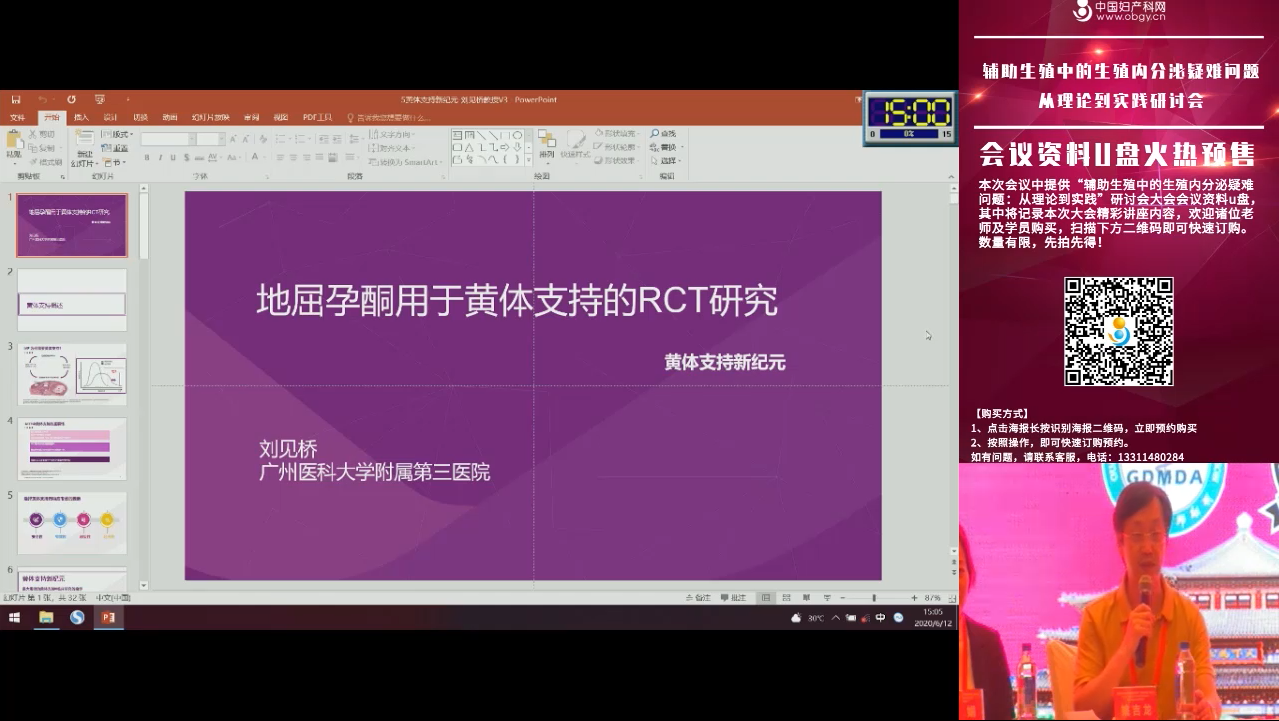Open PowerPoint from the Windows taskbar

tap(108, 618)
